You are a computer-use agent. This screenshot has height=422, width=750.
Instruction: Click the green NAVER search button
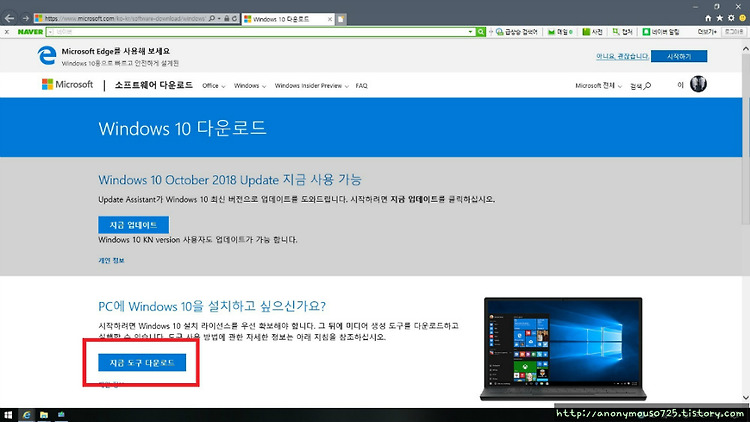[x=481, y=32]
